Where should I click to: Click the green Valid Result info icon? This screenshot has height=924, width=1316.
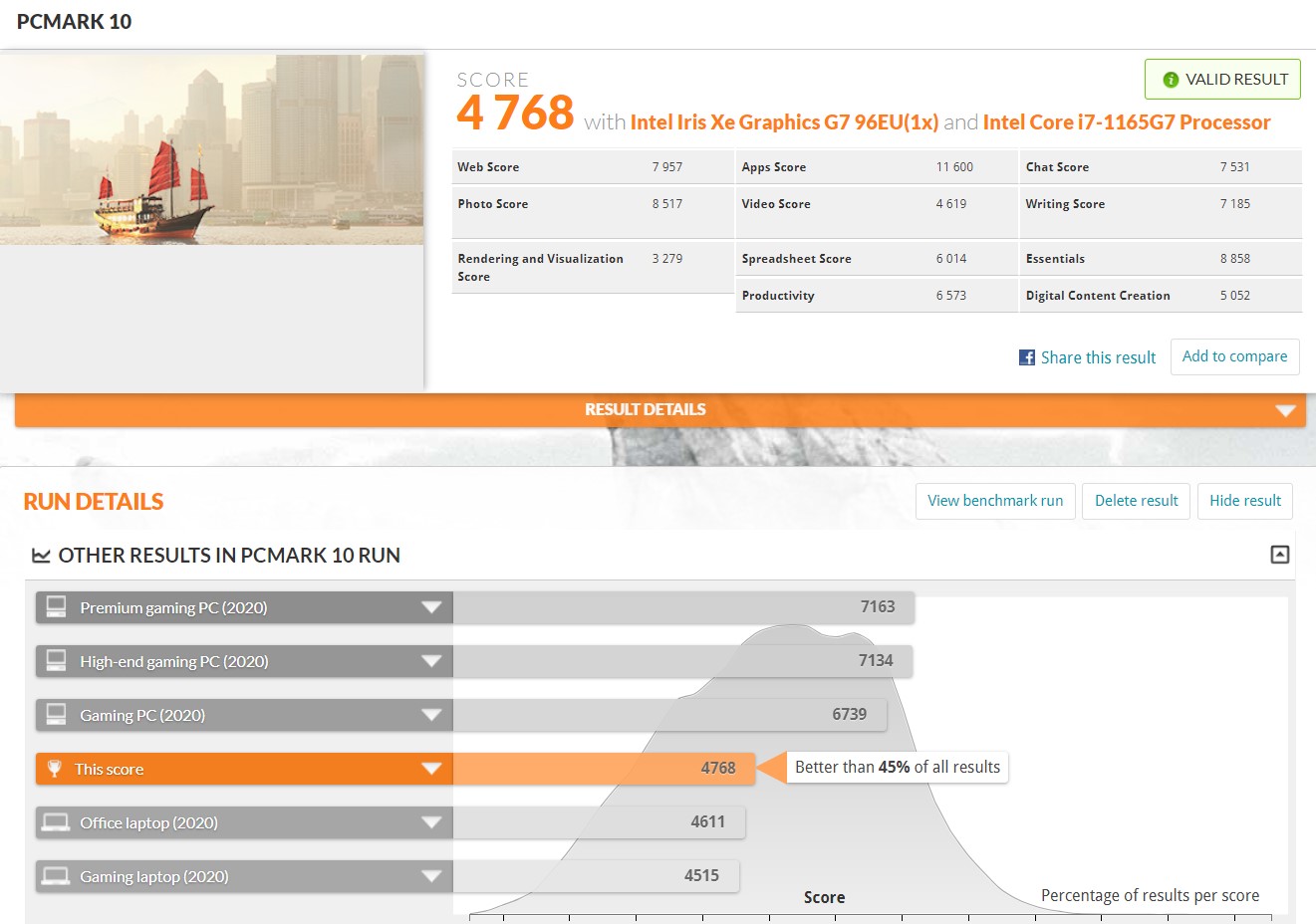click(x=1171, y=80)
